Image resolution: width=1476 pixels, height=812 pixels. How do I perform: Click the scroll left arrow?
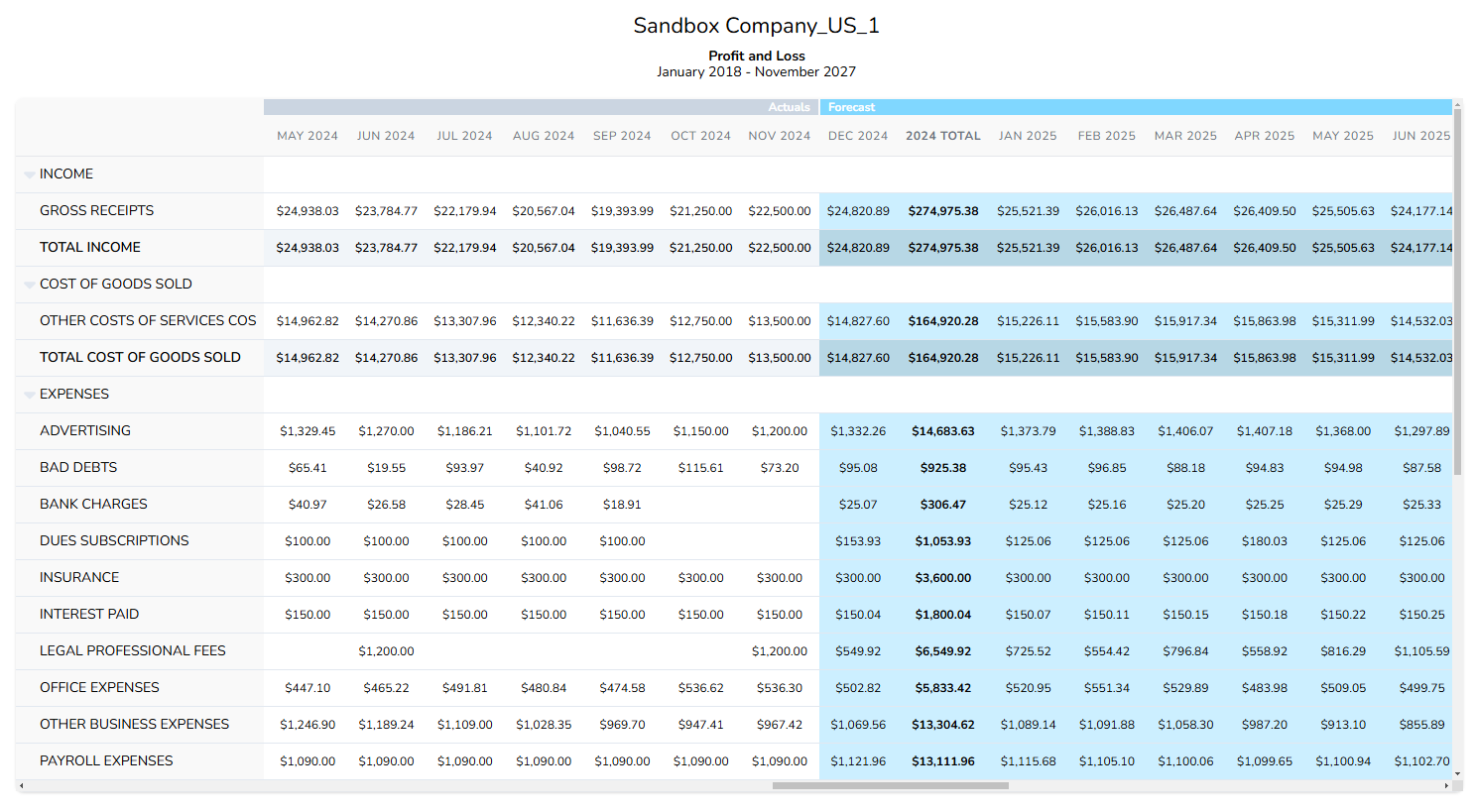[21, 786]
